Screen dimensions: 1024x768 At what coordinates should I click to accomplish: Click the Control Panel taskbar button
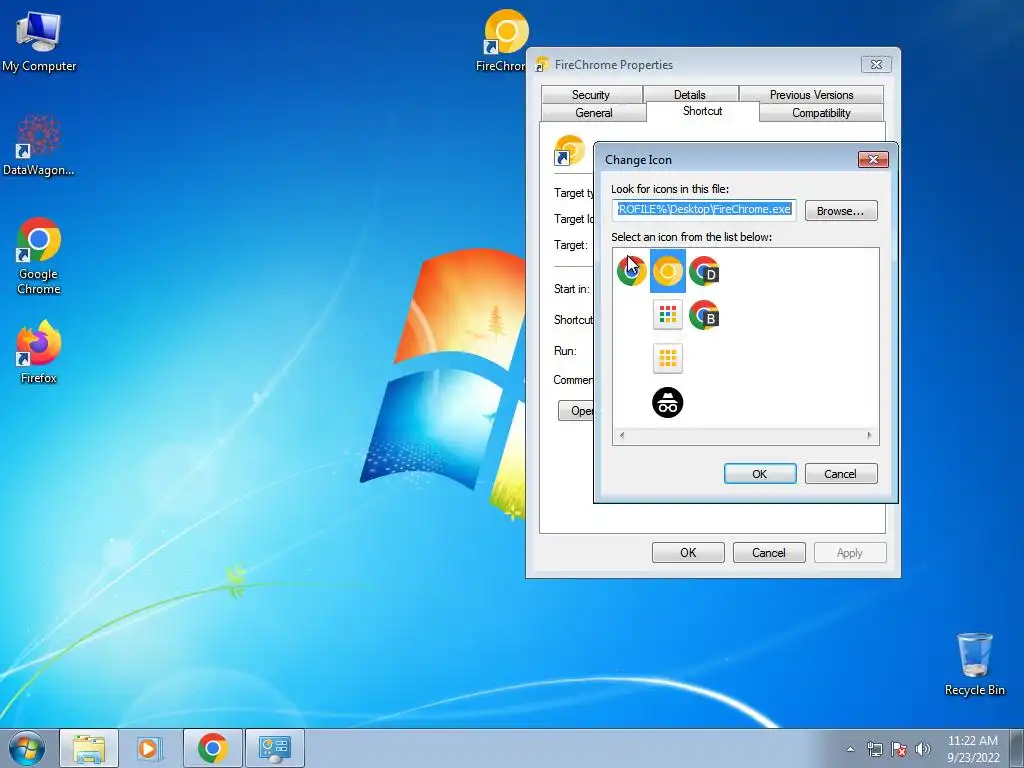[274, 748]
